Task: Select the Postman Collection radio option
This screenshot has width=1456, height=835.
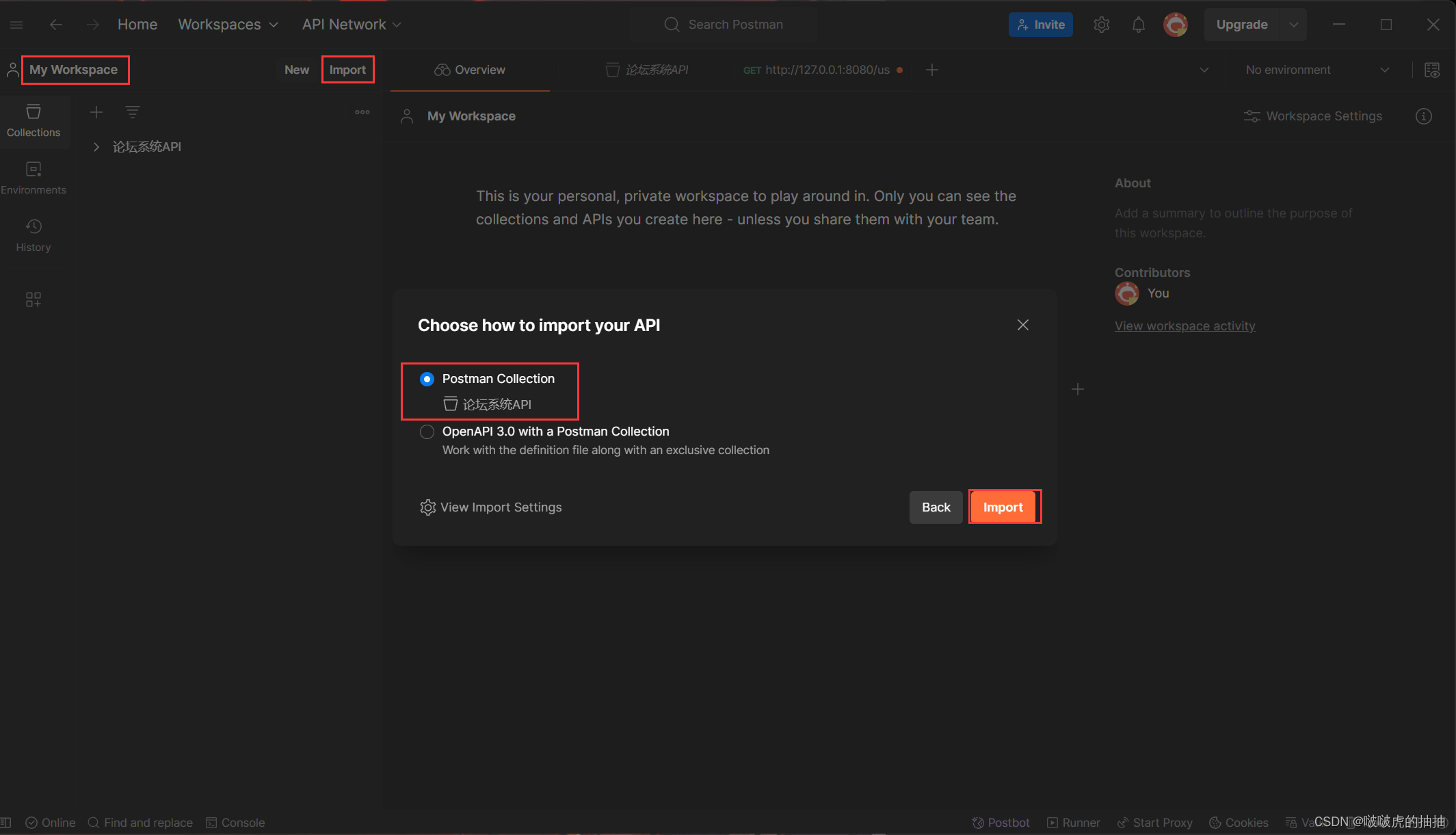Action: point(427,379)
